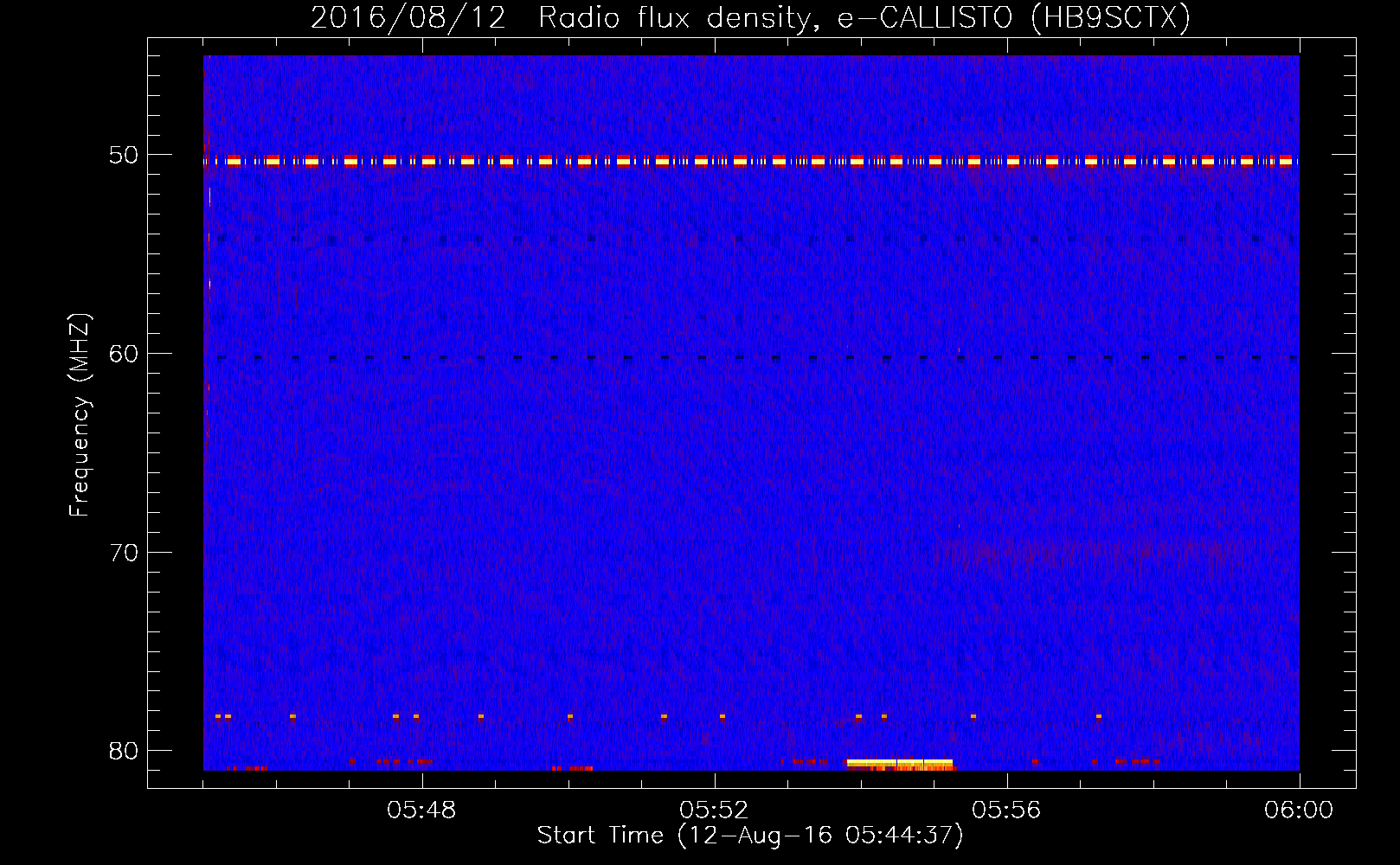The image size is (1400, 865).
Task: Click the 05:52 time tick label
Action: click(x=714, y=811)
